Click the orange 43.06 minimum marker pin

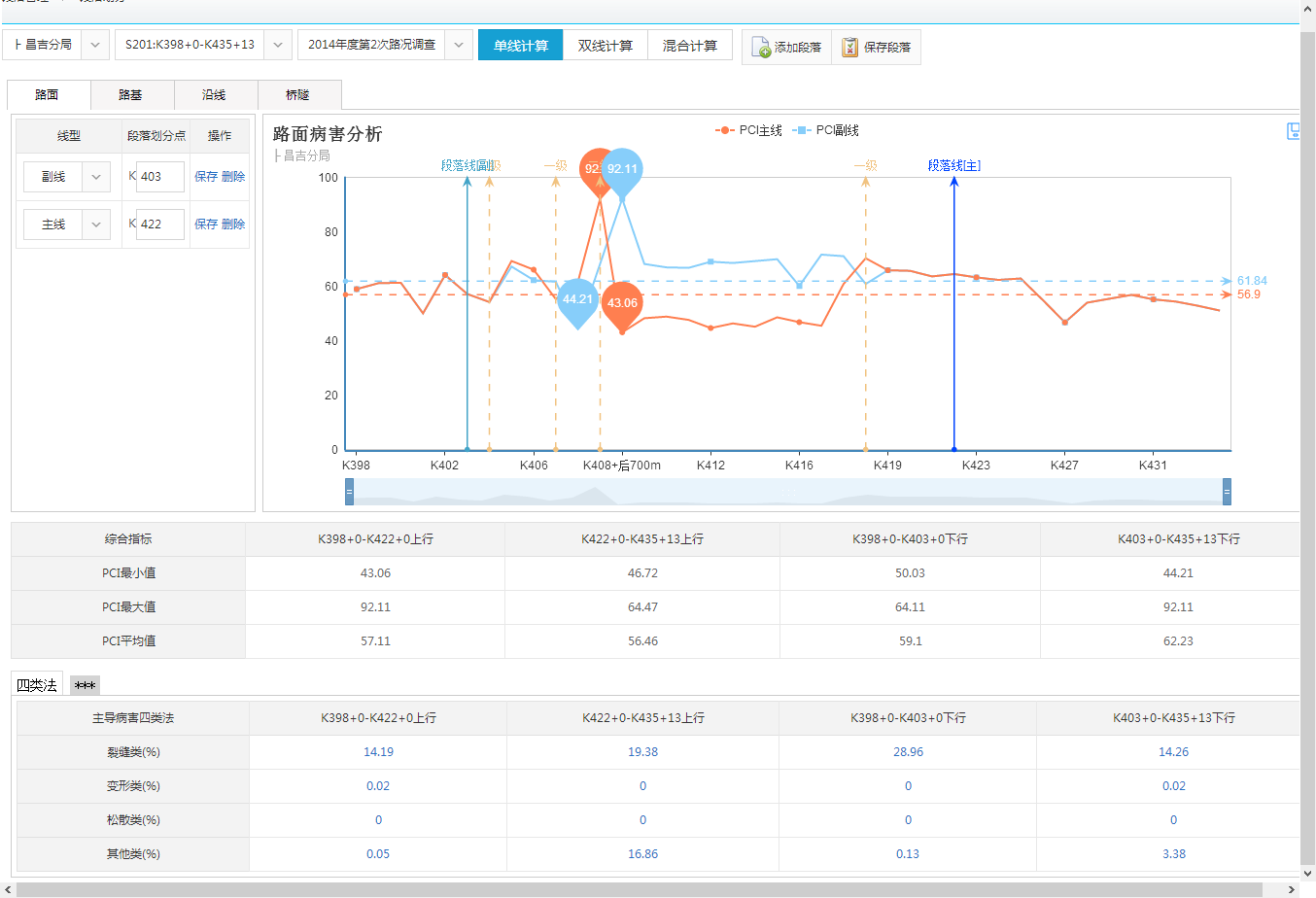click(622, 303)
